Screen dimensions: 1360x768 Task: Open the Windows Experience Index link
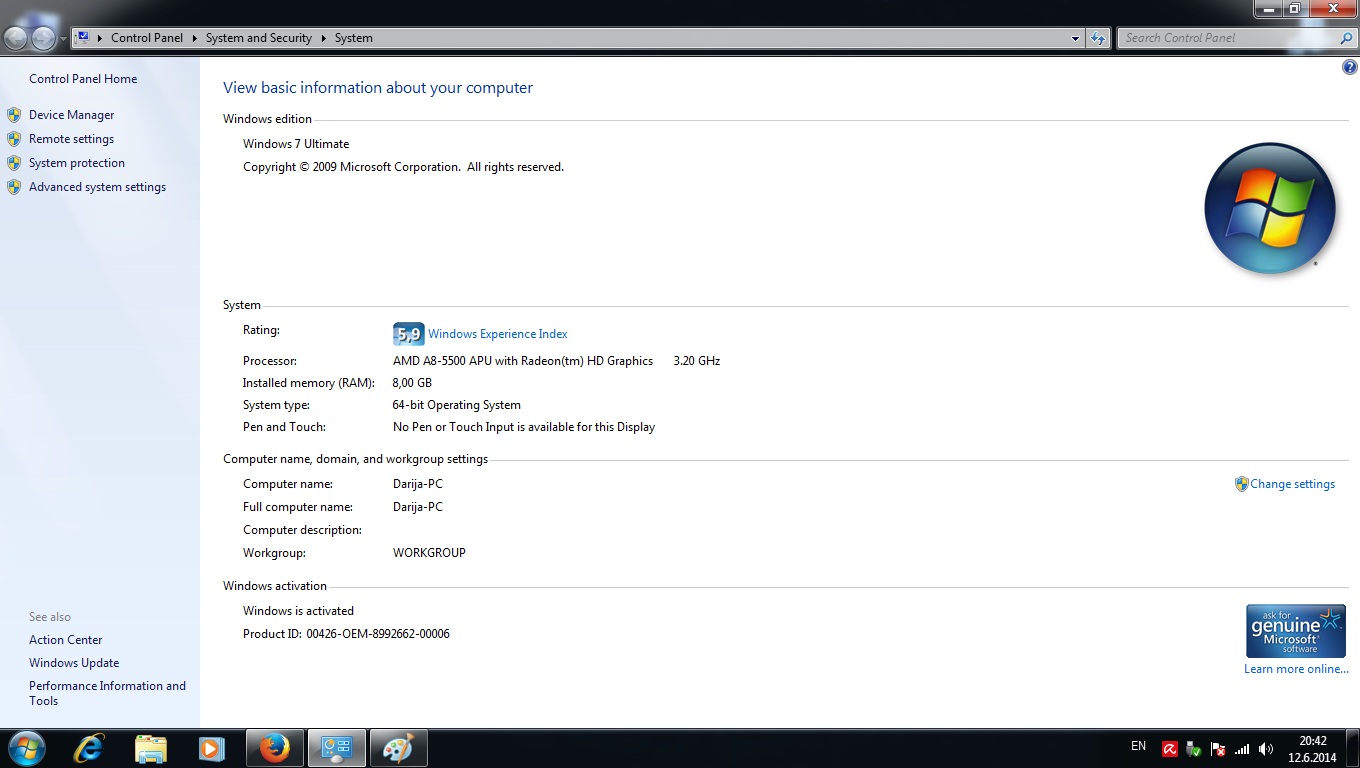point(498,334)
